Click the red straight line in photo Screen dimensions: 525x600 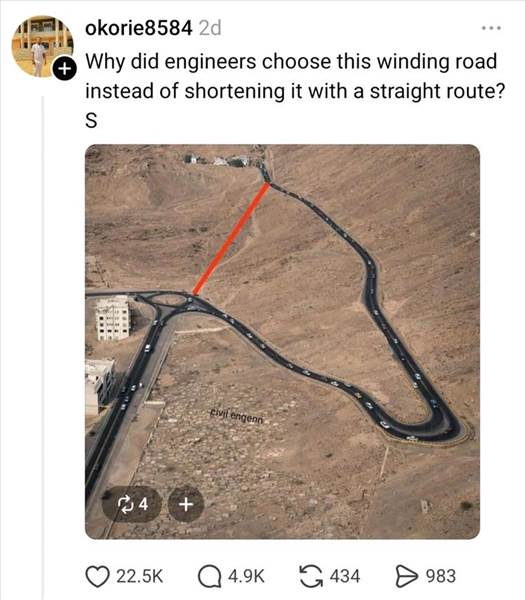[x=231, y=238]
